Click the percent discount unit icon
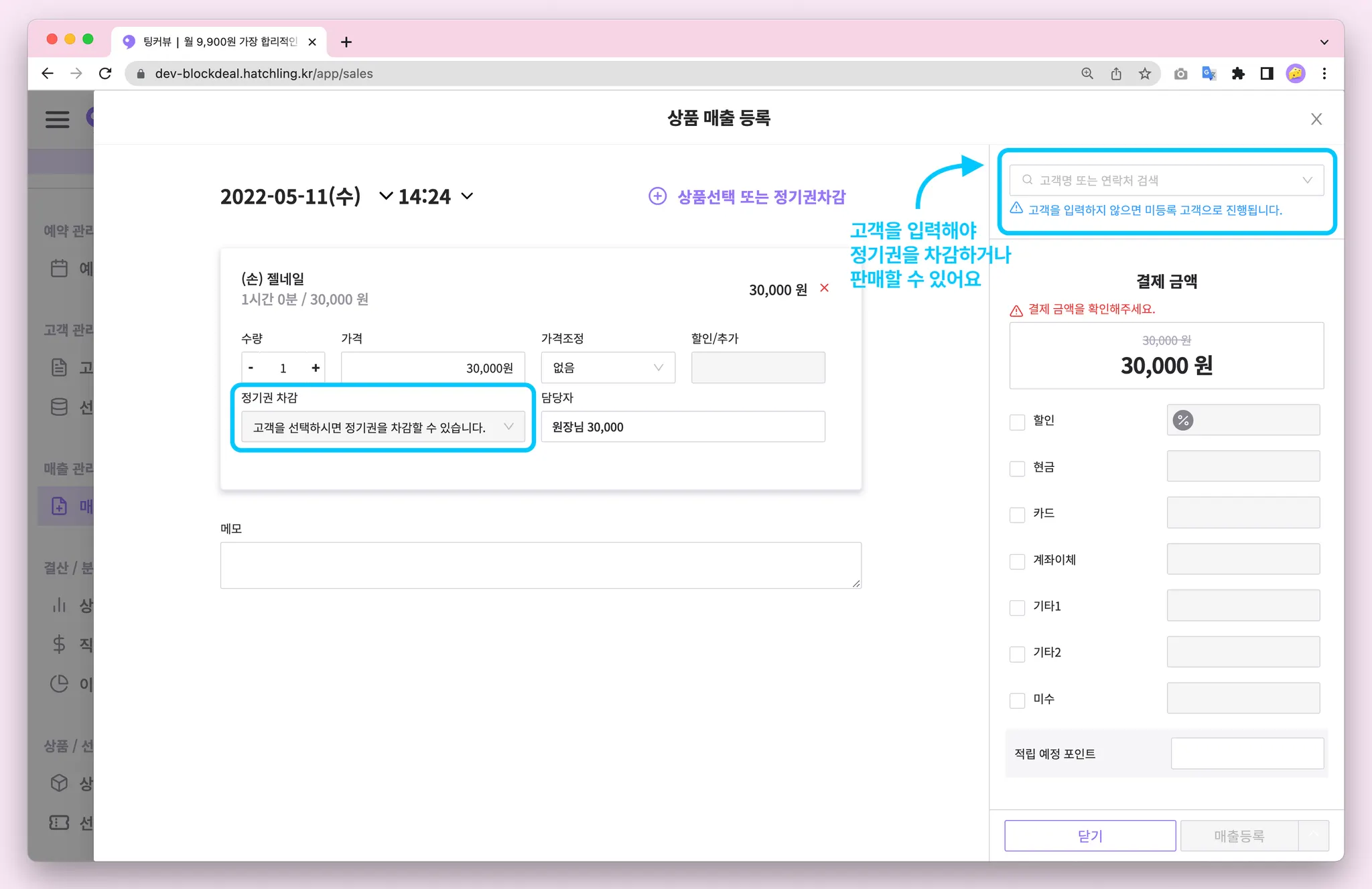Viewport: 1372px width, 889px height. pos(1183,420)
